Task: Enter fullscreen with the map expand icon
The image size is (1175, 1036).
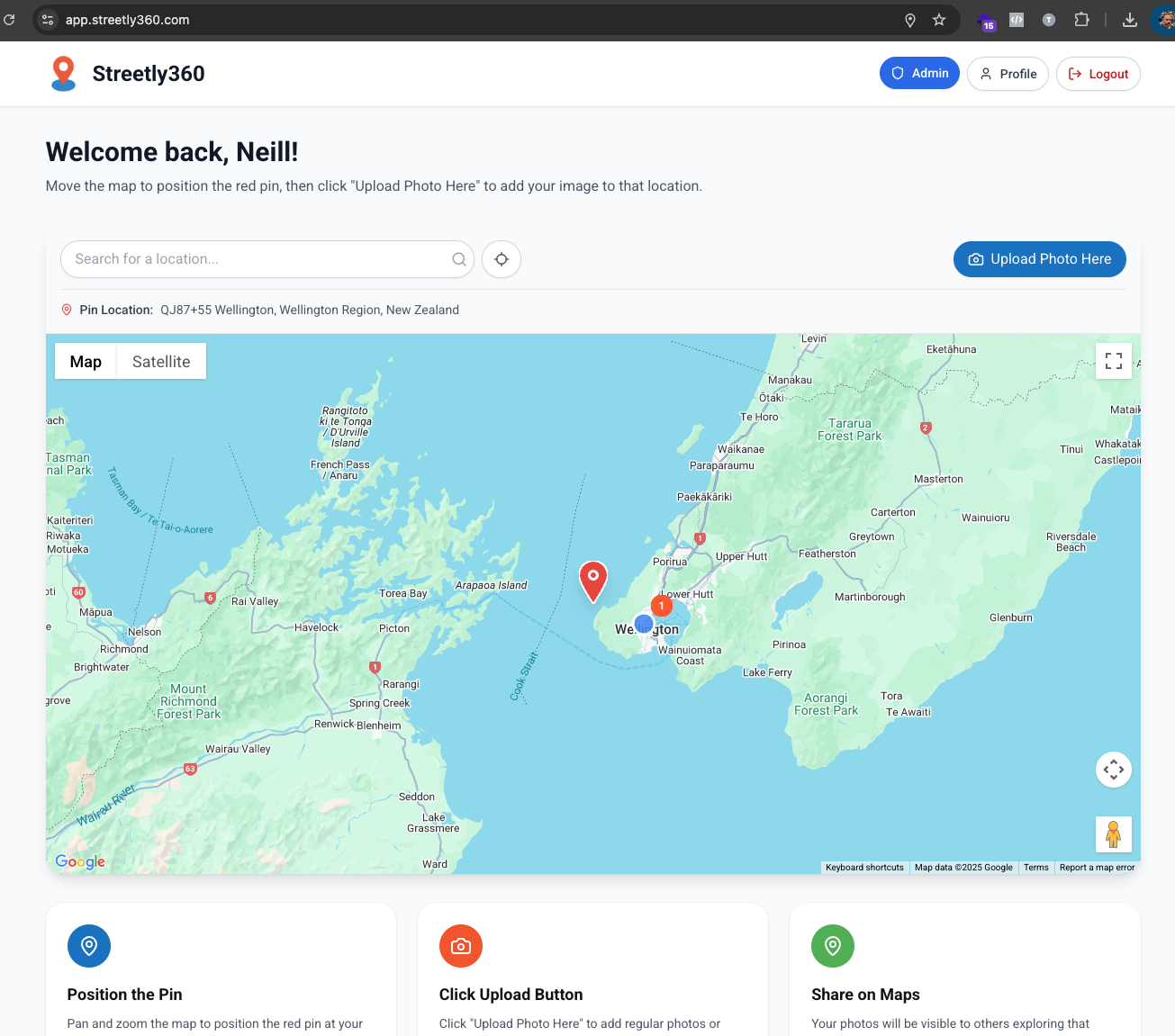Action: click(1114, 361)
